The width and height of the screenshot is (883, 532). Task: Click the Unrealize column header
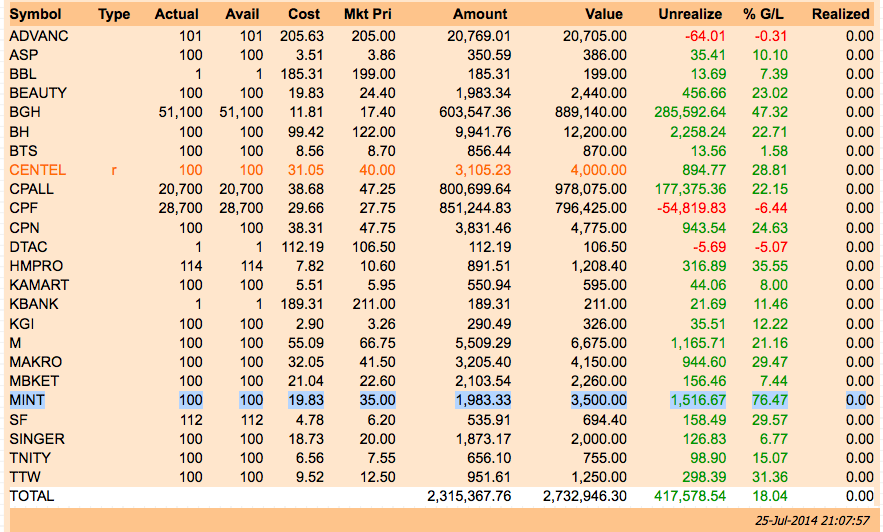[690, 14]
